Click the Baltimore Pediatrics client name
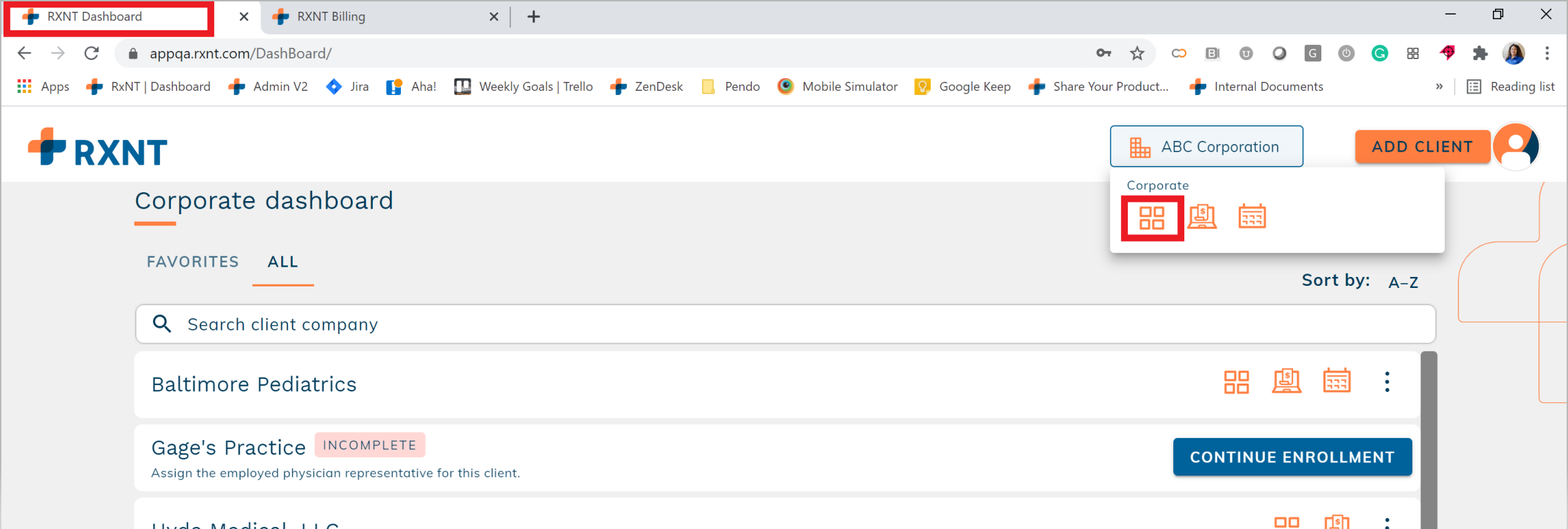Screen dimensions: 1568x529 point(254,384)
